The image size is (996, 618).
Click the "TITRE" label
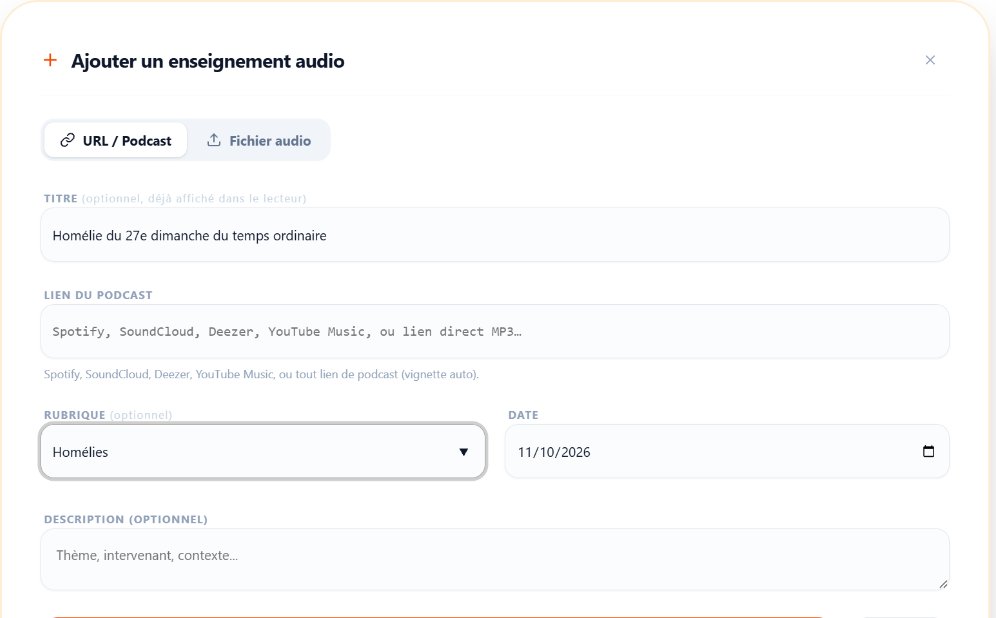click(60, 199)
